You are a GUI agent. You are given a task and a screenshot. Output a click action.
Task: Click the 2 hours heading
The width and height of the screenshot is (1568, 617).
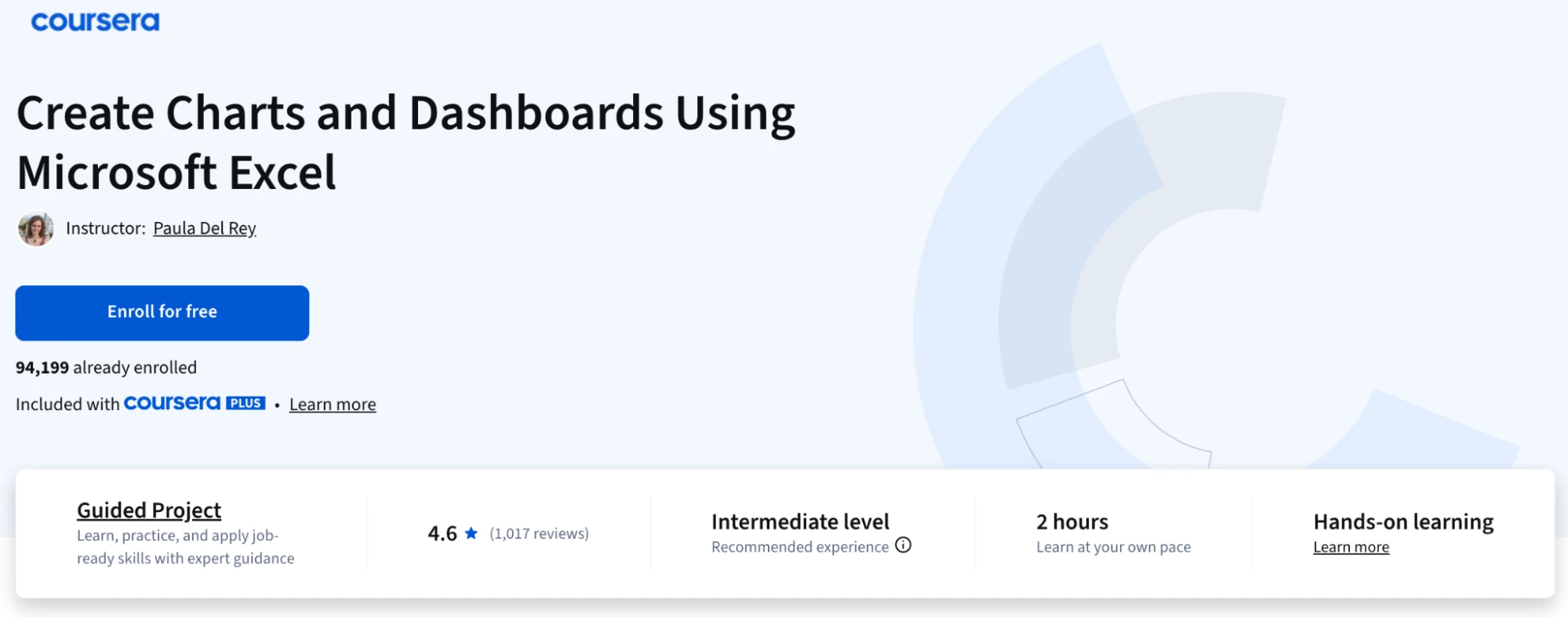point(1072,522)
